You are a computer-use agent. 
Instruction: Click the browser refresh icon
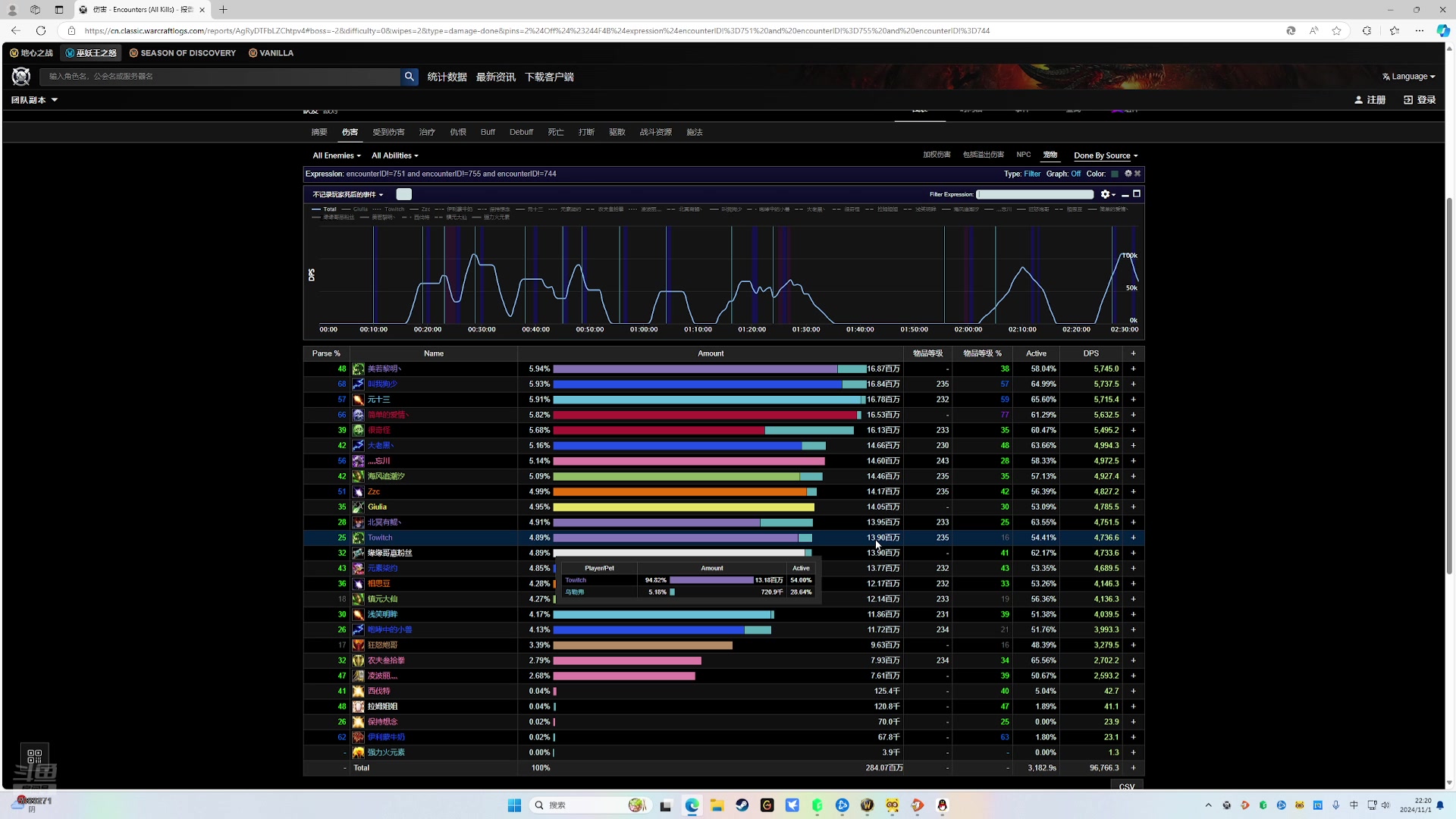41,31
